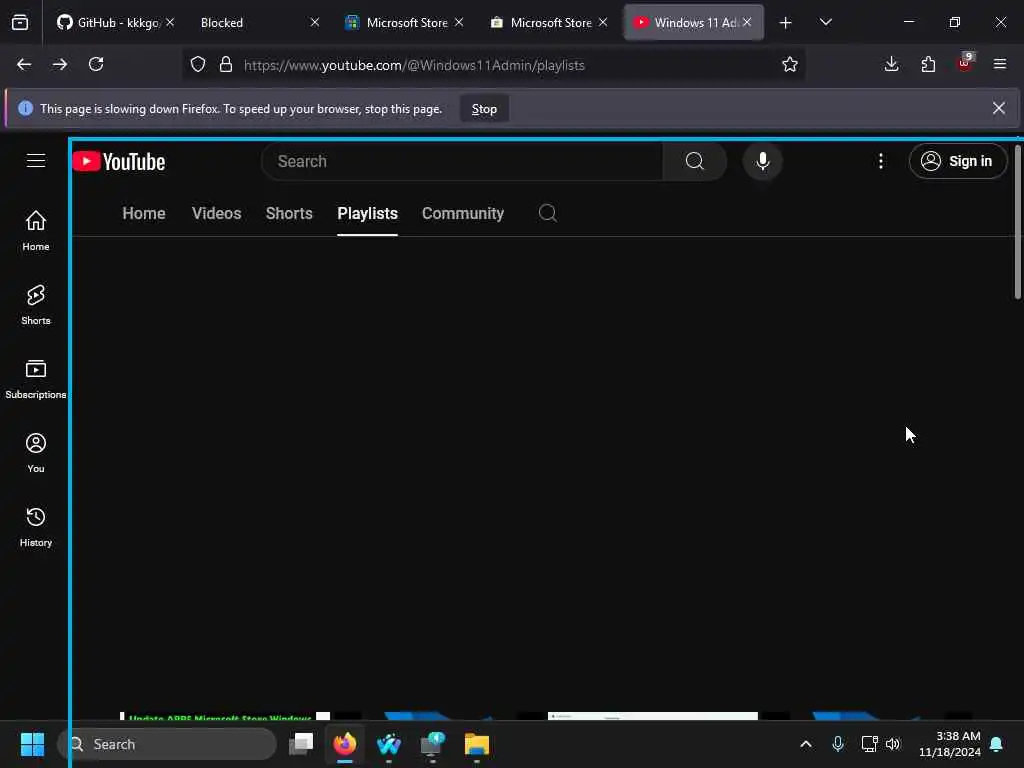This screenshot has width=1024, height=768.
Task: Open volume control in system tray
Action: pos(893,744)
